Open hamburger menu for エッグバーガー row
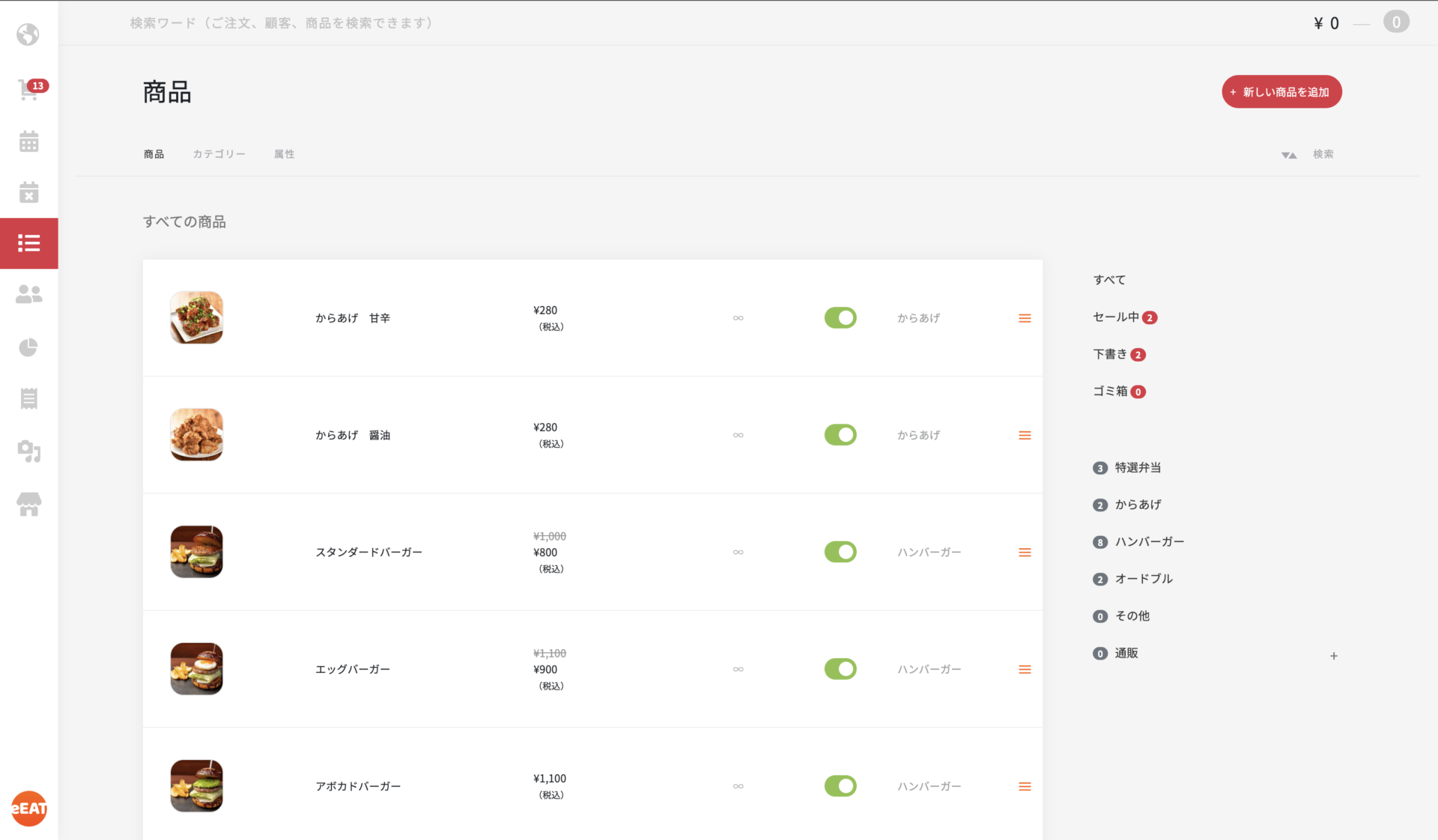Screen dimensions: 1438x840 point(1025,669)
